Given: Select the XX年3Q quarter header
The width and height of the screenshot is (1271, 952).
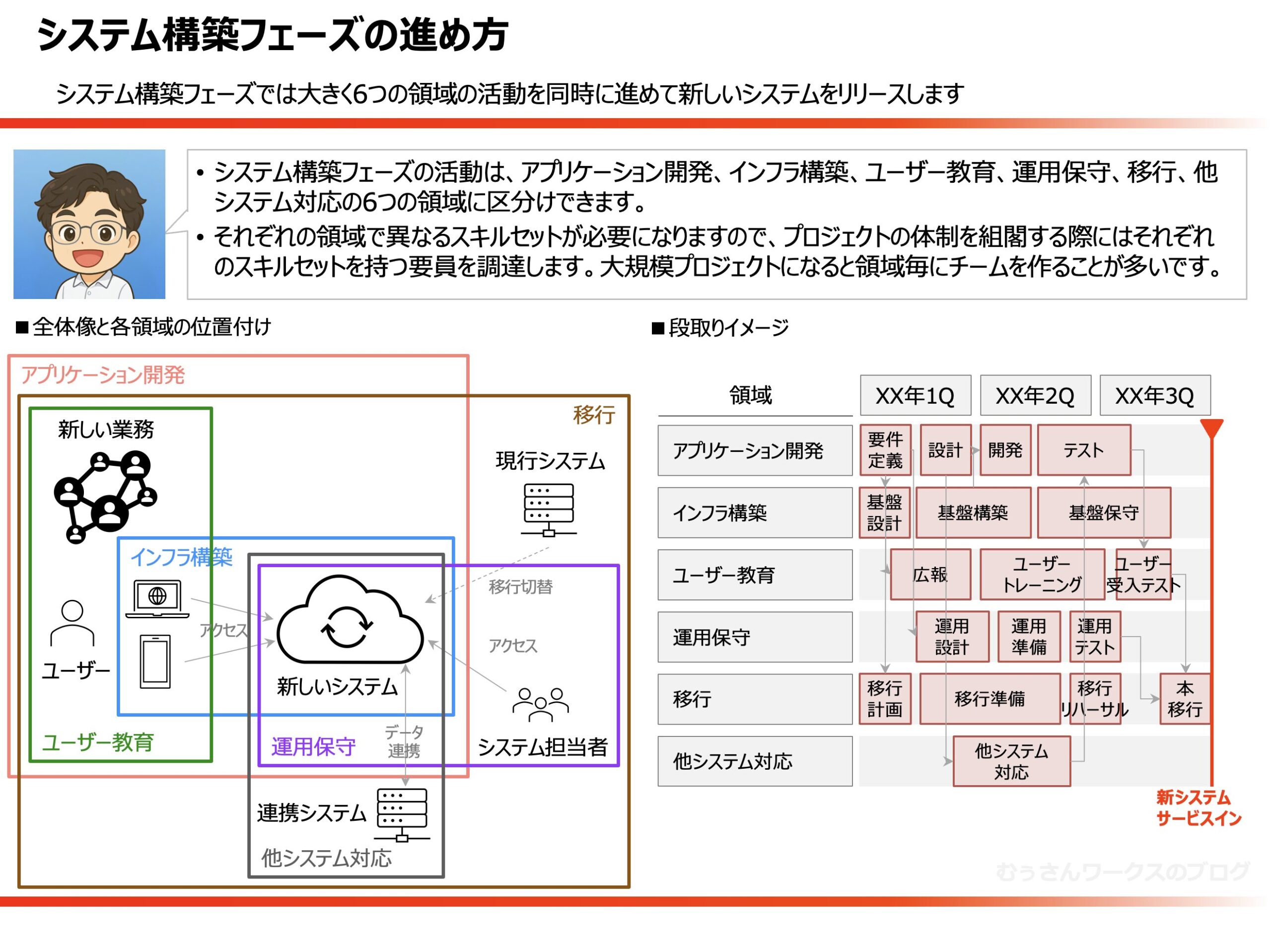Looking at the screenshot, I should tap(1154, 395).
